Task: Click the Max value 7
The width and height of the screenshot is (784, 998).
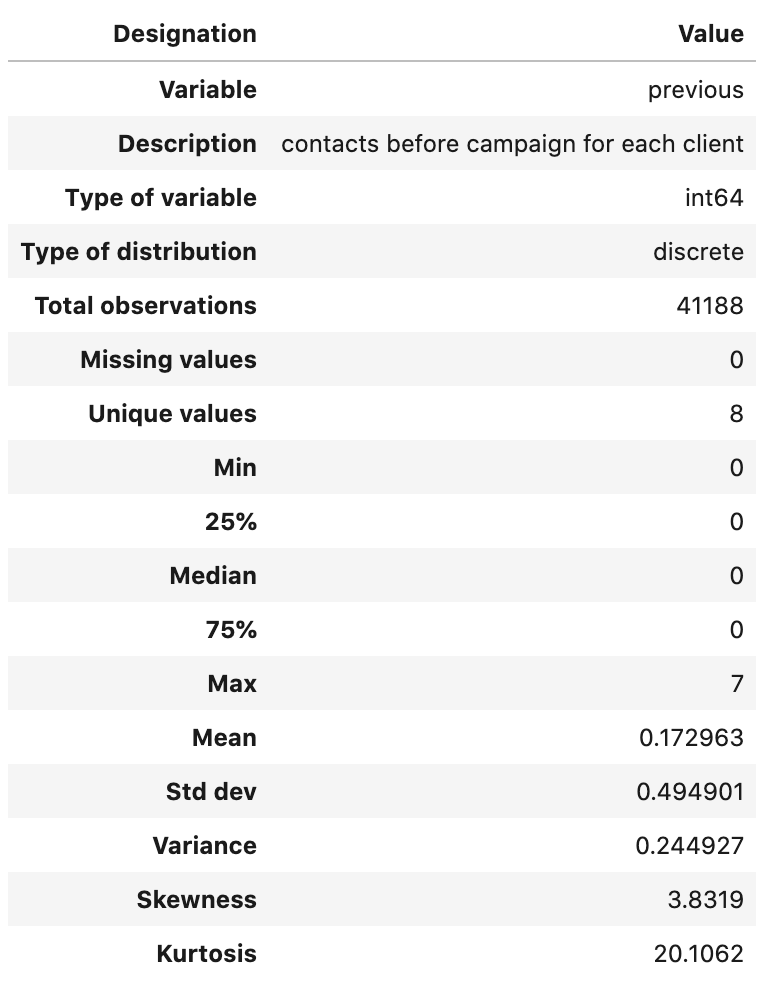Action: (737, 684)
